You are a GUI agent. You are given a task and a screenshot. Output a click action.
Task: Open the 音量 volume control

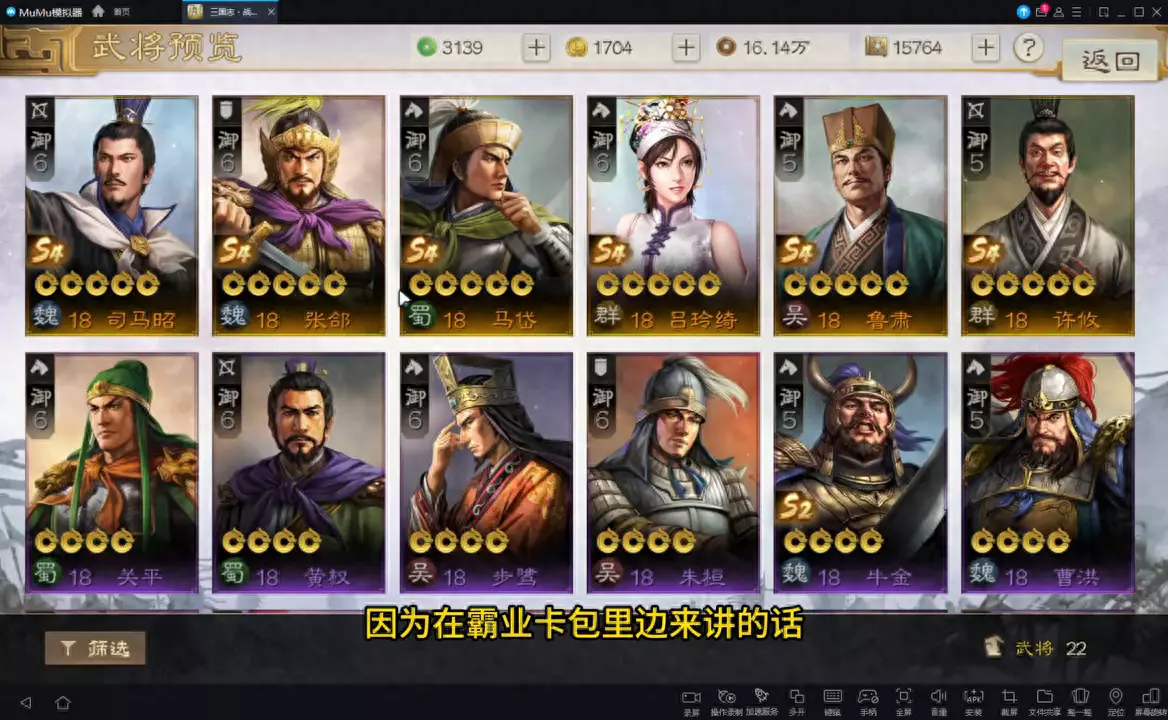[x=939, y=701]
